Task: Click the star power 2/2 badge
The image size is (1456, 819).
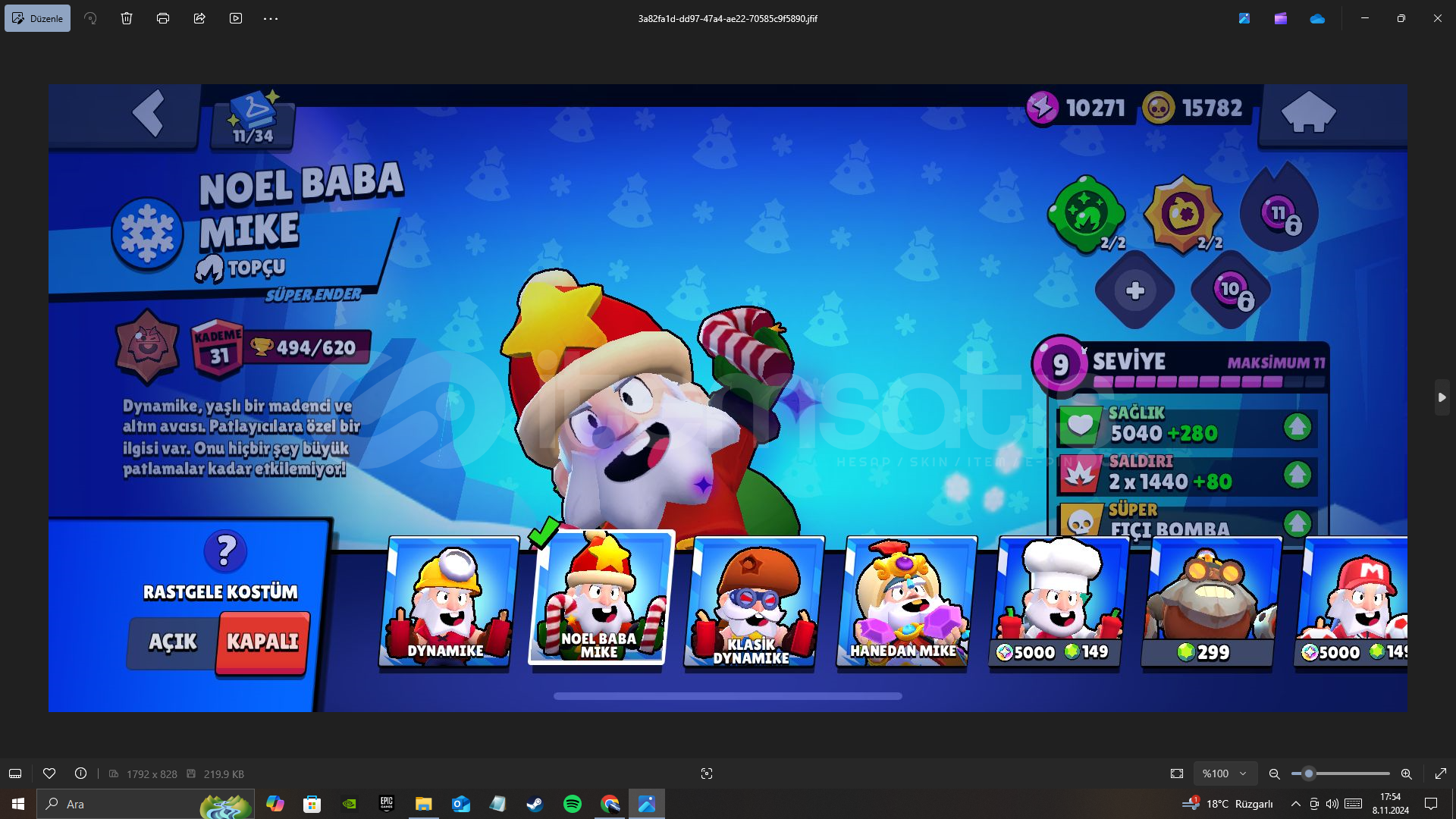Action: 1183,214
